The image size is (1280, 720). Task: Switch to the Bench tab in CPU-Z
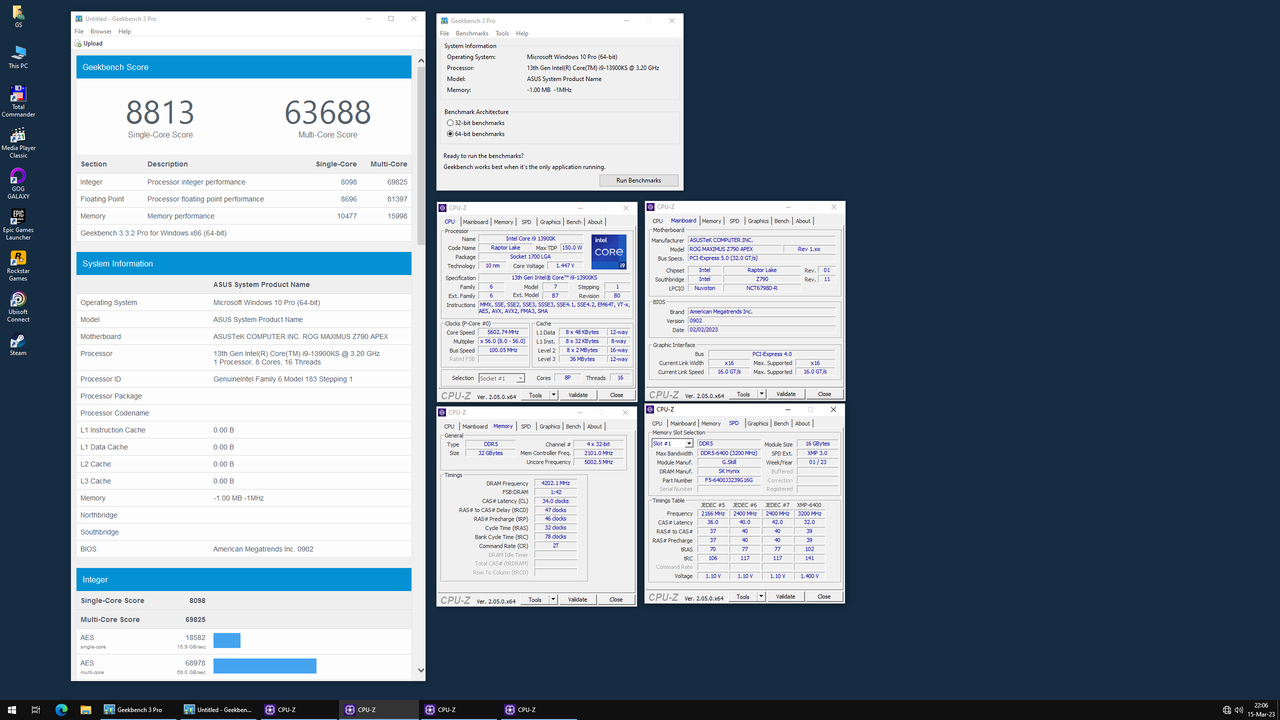tap(573, 222)
